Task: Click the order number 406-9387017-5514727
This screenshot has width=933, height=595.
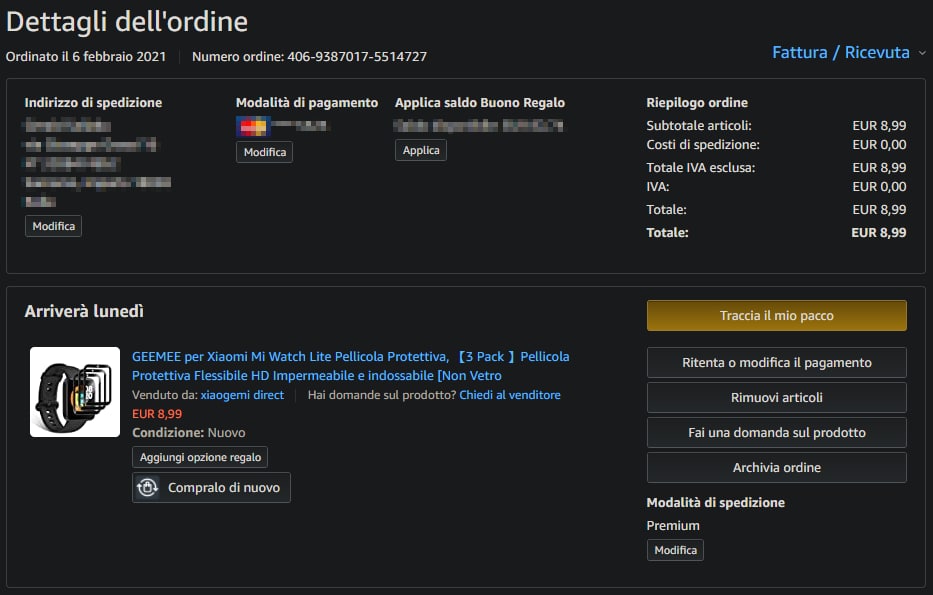Action: [357, 56]
